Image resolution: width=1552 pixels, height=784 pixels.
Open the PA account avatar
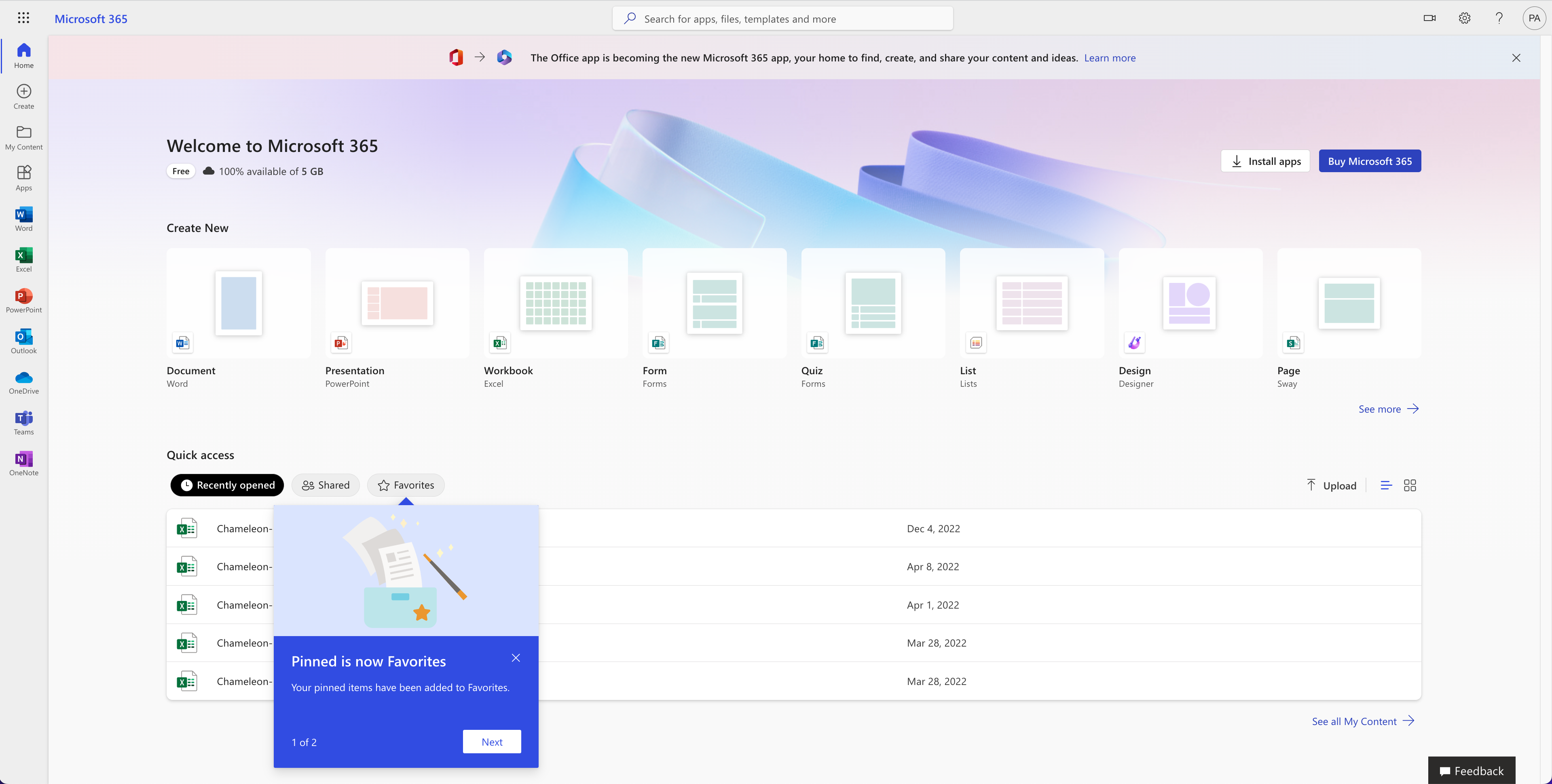click(x=1534, y=18)
